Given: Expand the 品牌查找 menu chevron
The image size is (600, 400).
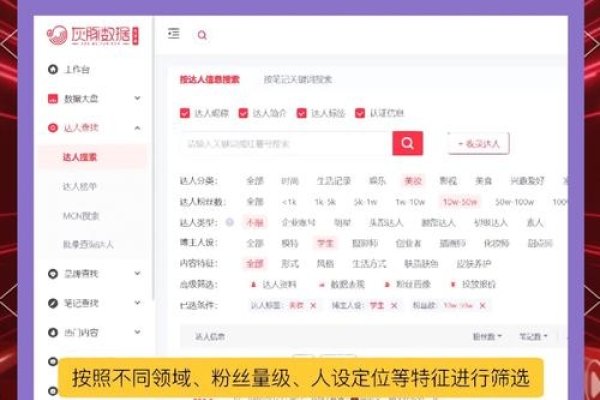Looking at the screenshot, I should (137, 273).
